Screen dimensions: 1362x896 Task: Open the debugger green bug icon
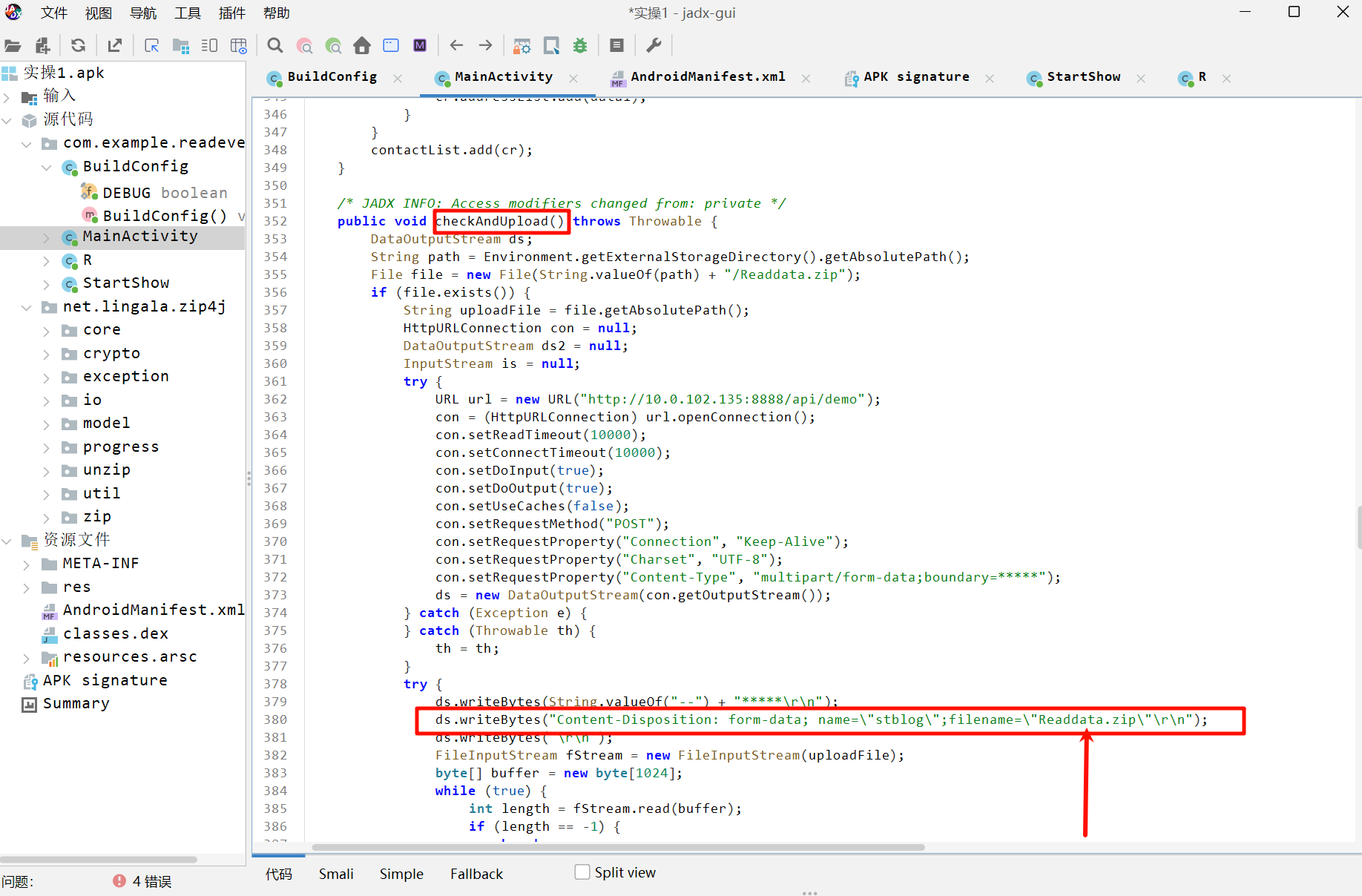point(580,46)
